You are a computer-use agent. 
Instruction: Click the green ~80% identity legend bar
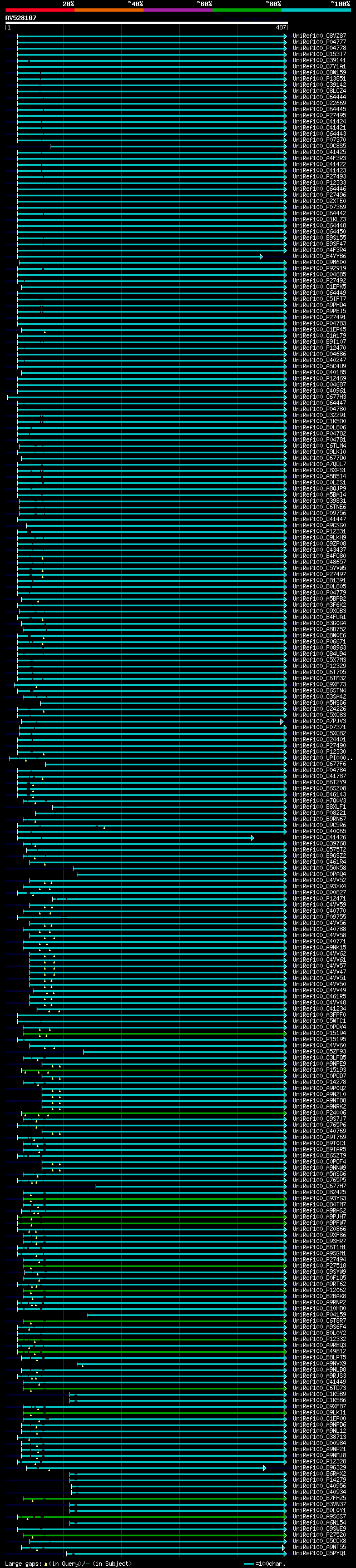(x=247, y=11)
